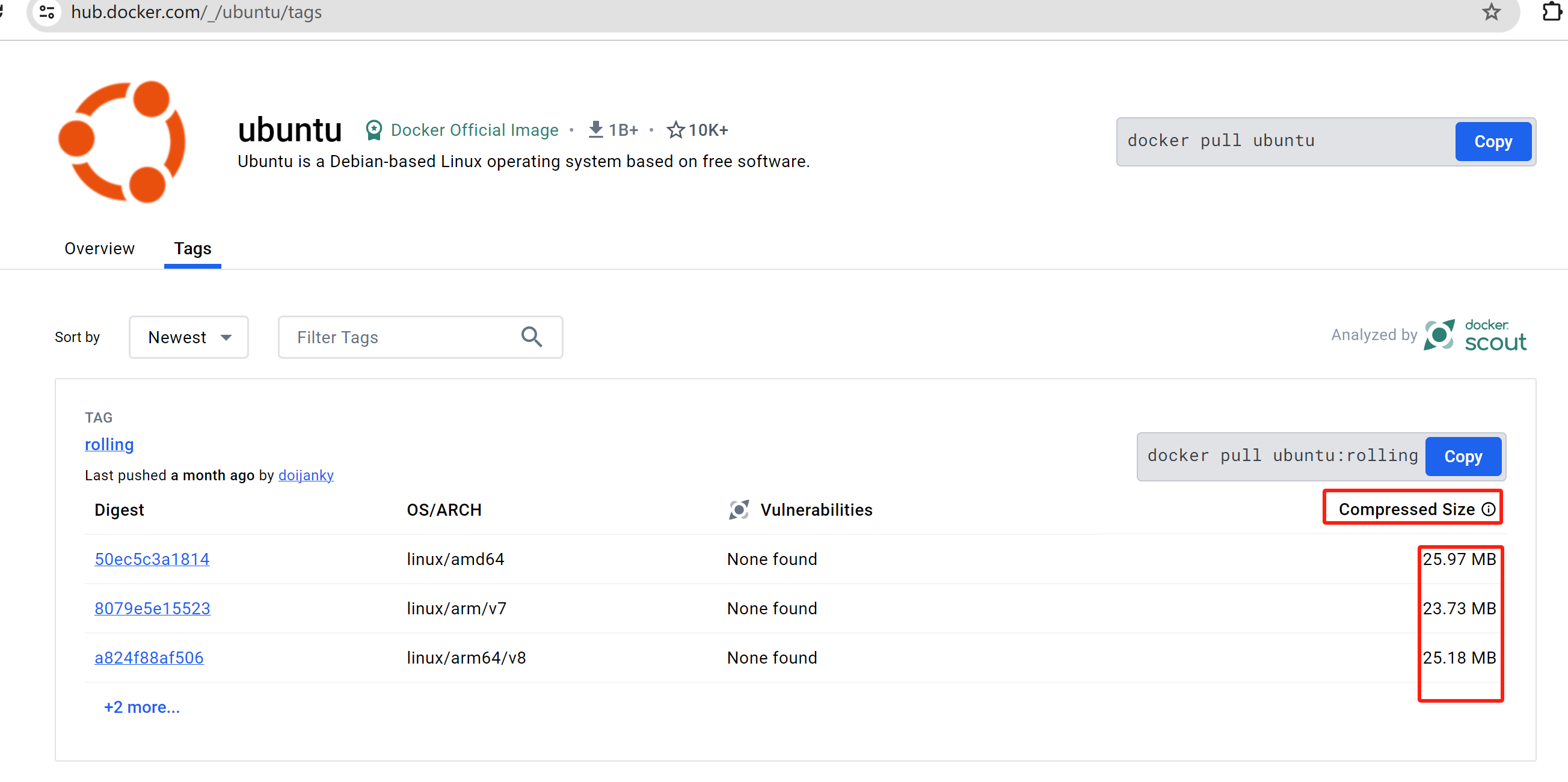Switch to the Overview tab

point(99,249)
